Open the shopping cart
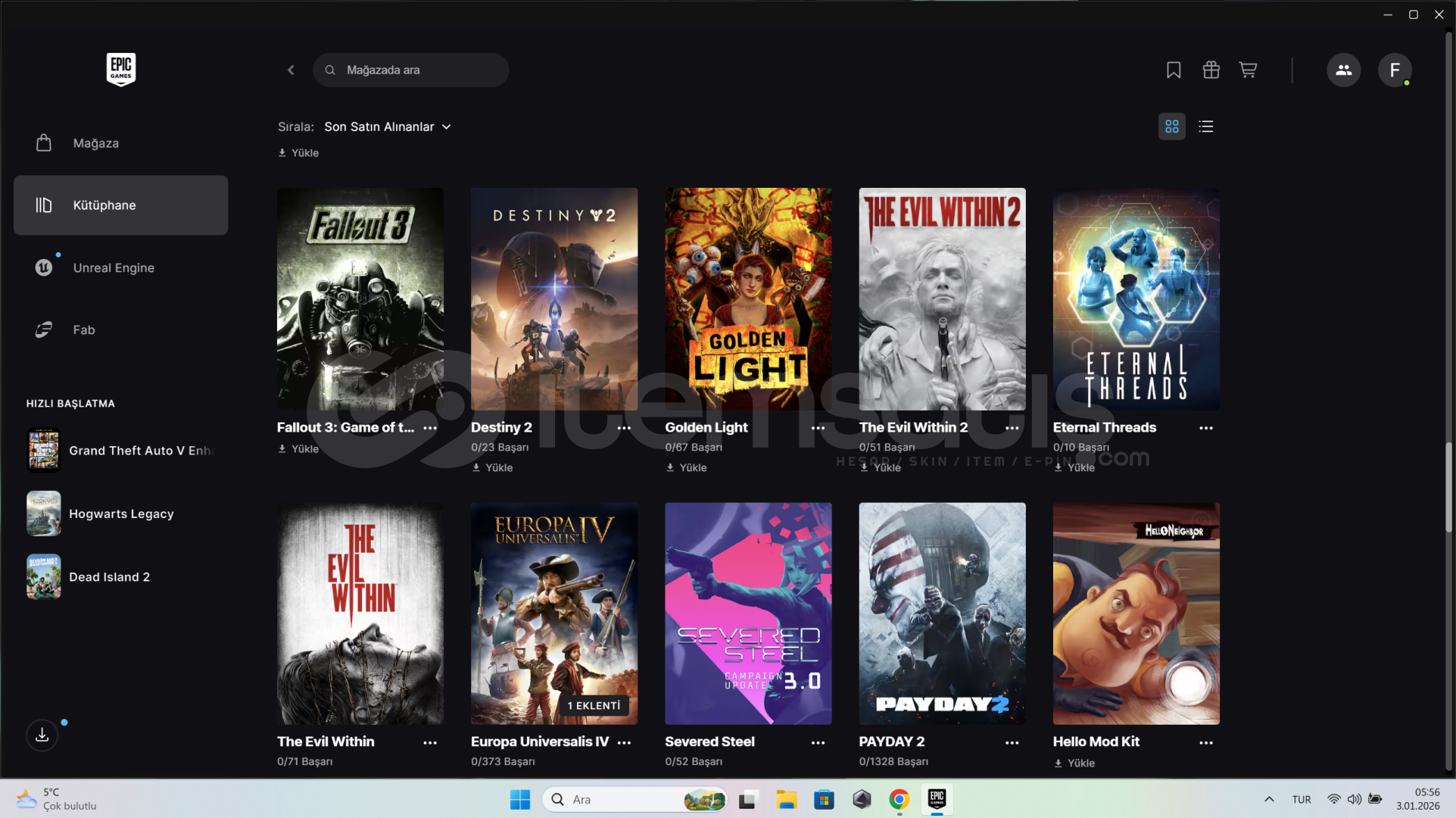The width and height of the screenshot is (1456, 818). click(x=1248, y=70)
